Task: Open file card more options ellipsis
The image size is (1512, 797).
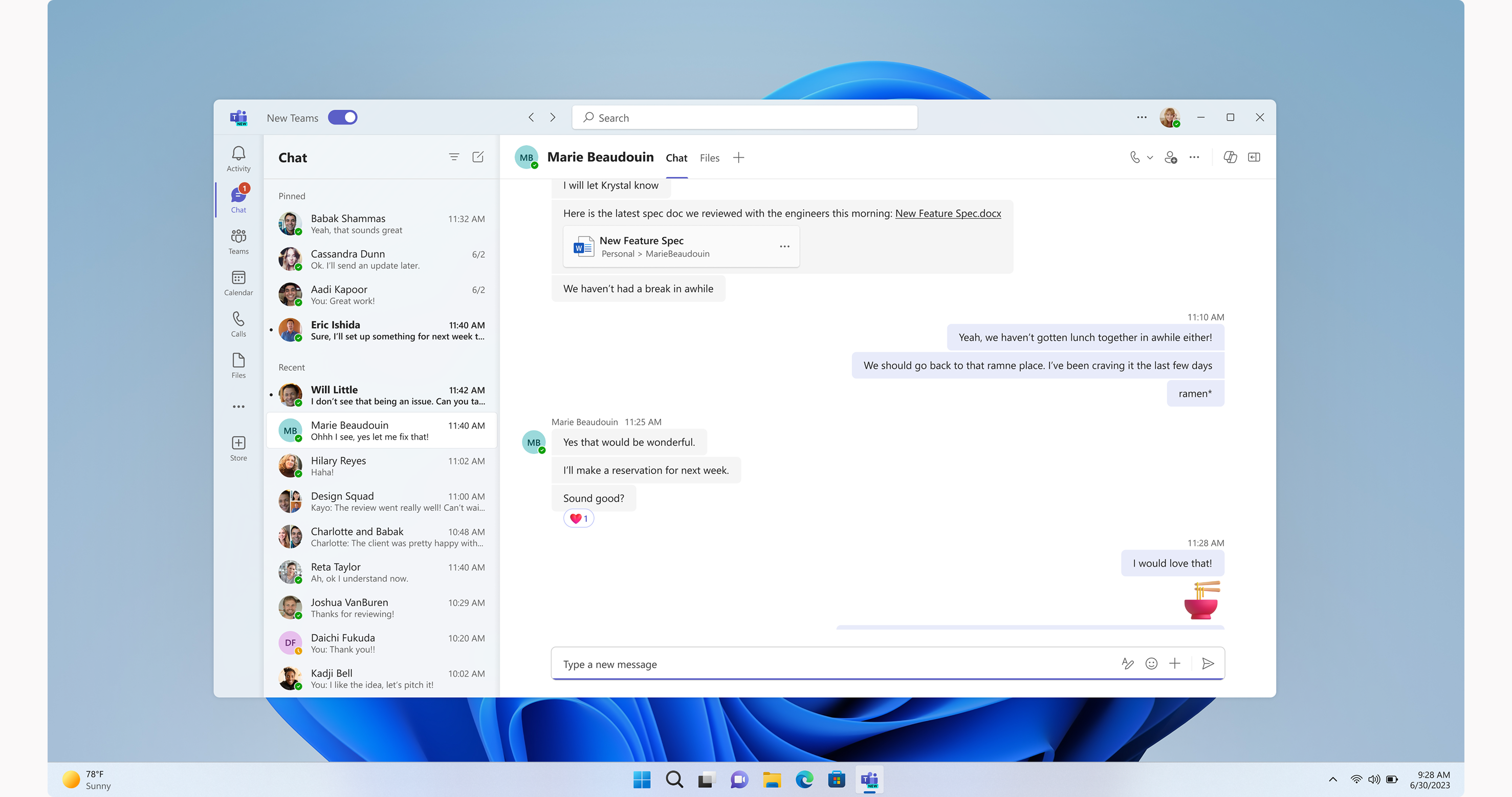Action: [x=785, y=247]
